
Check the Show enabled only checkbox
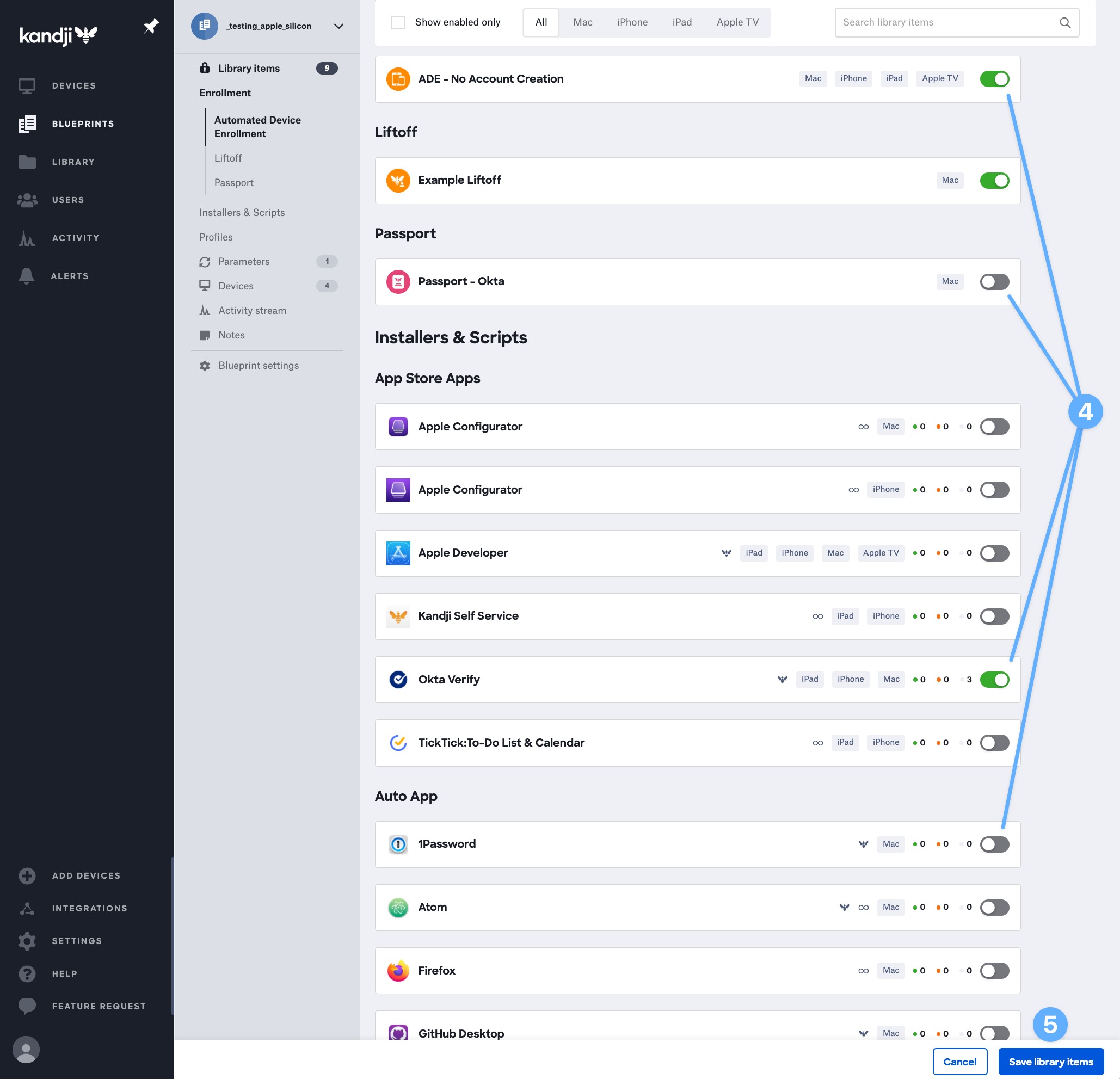(398, 22)
